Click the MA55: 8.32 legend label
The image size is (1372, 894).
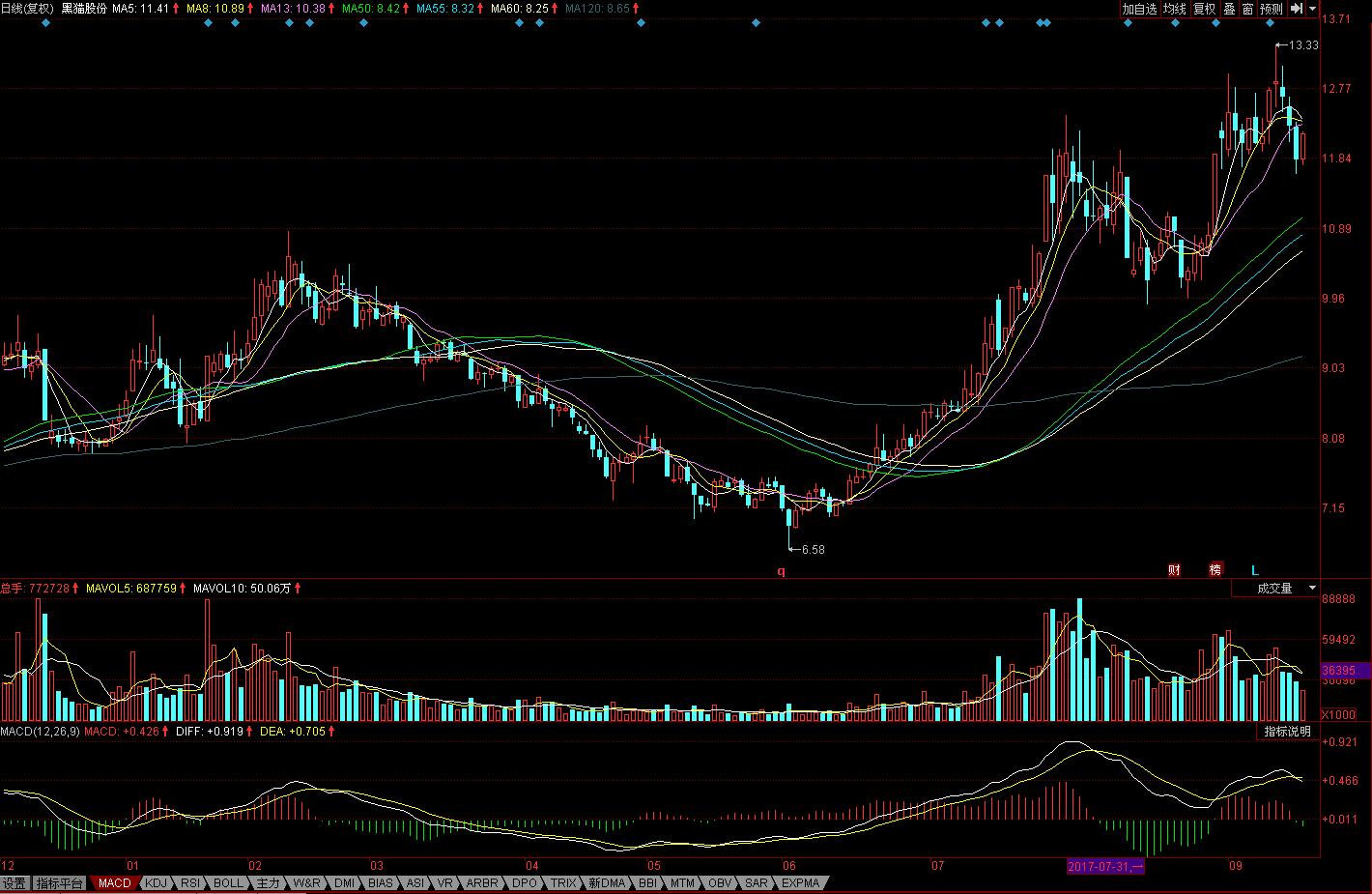pyautogui.click(x=445, y=9)
